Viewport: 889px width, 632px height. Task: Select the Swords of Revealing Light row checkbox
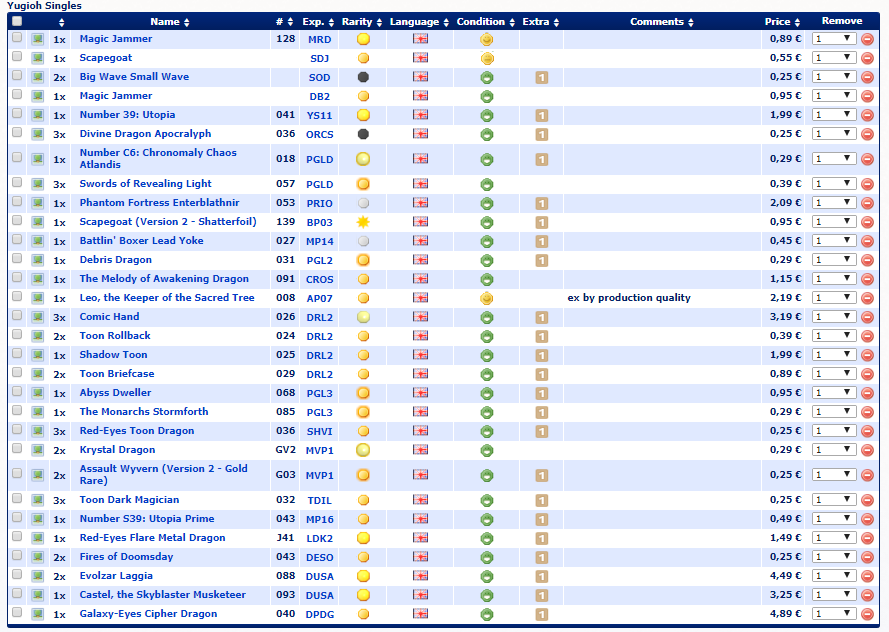pyautogui.click(x=17, y=183)
